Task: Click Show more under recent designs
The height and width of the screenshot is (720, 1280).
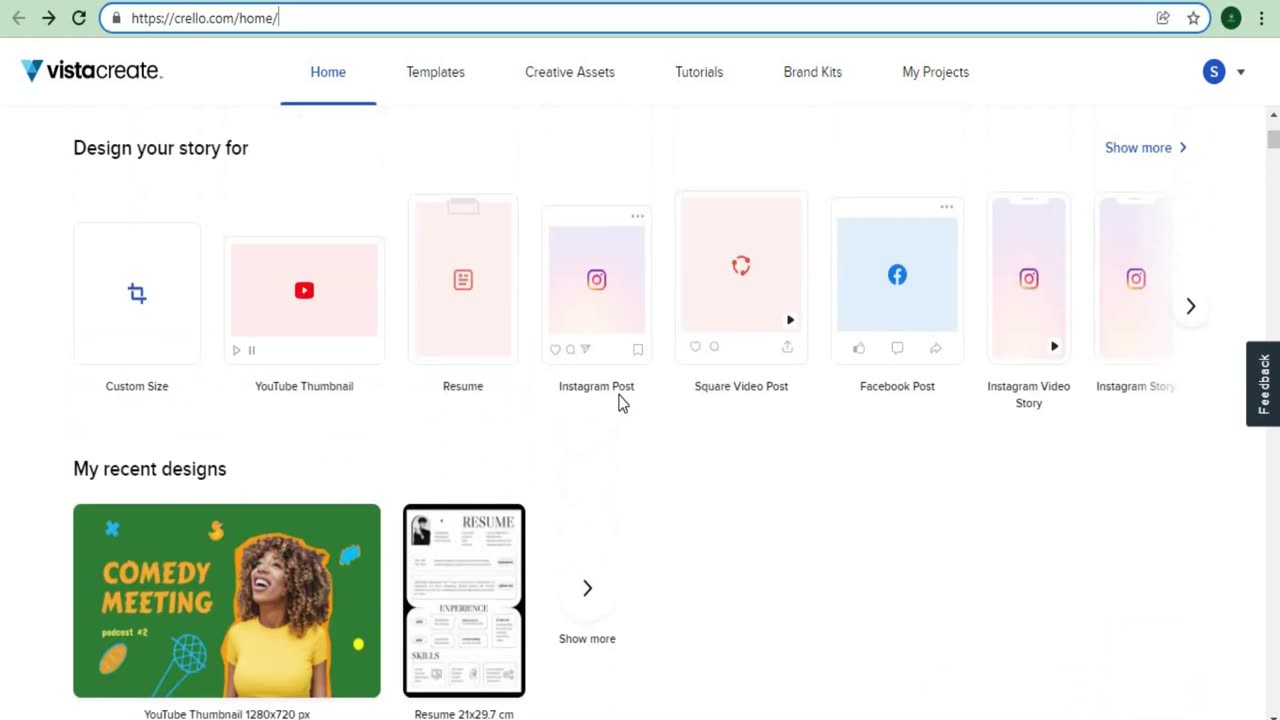Action: (587, 639)
